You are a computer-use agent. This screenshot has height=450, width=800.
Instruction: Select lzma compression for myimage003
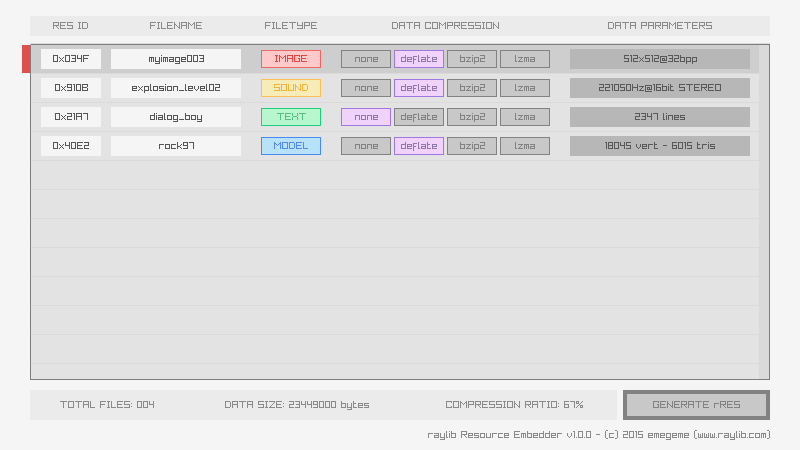coord(524,59)
